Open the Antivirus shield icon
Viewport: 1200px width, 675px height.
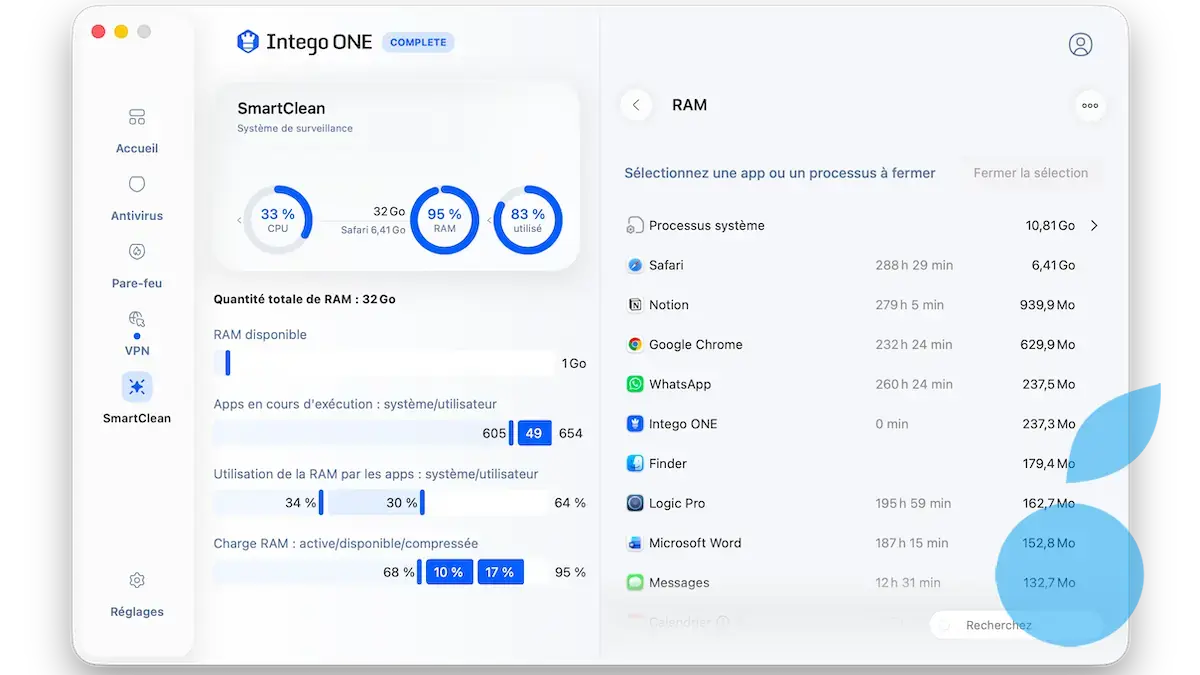137,185
